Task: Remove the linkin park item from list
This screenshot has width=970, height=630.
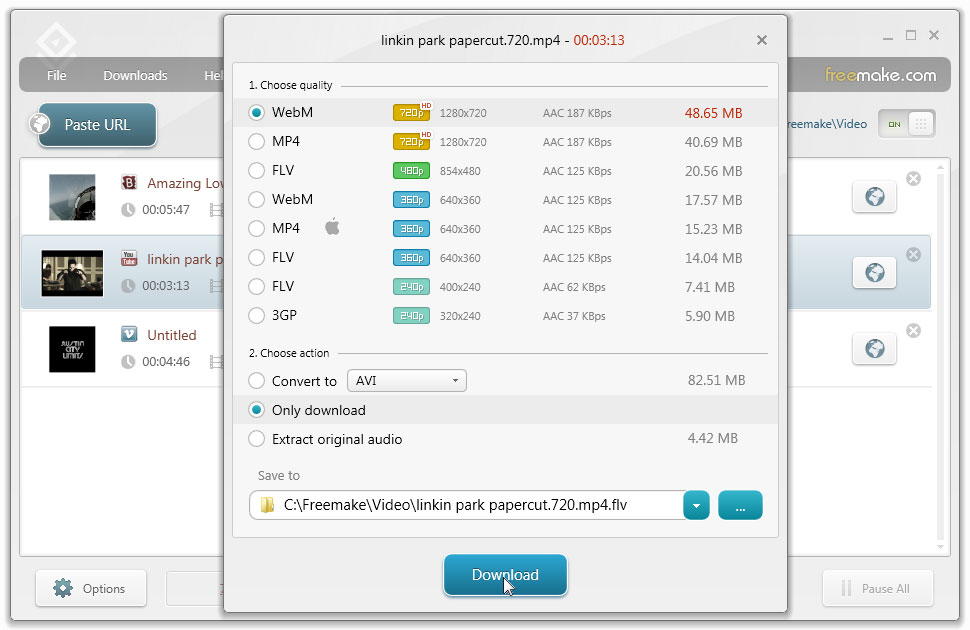Action: click(913, 254)
